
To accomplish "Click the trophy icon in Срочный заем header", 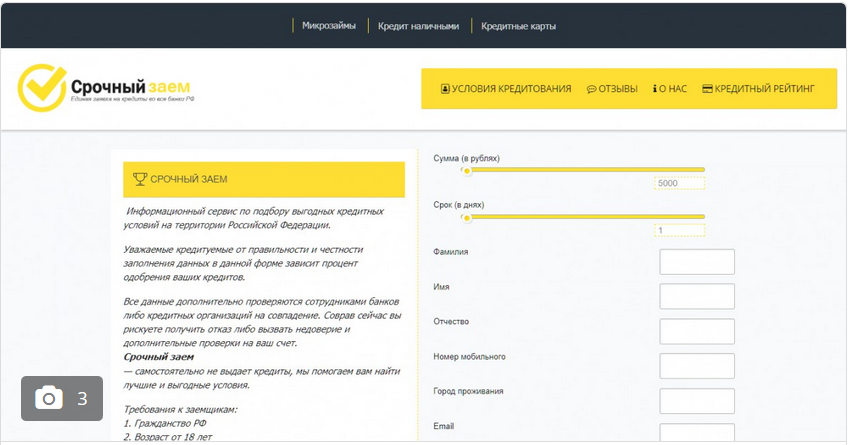I will point(140,179).
